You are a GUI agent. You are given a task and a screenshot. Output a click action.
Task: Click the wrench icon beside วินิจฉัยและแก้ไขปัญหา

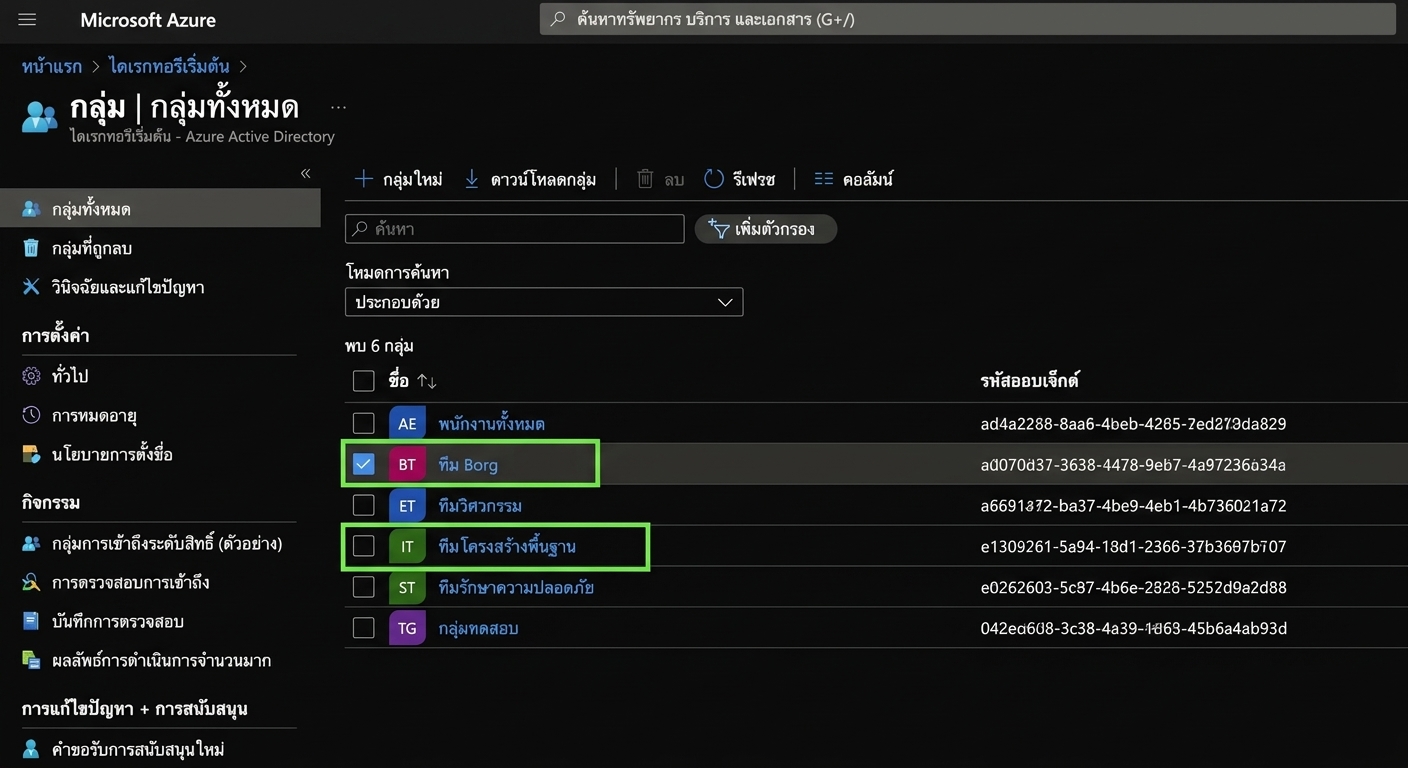tap(32, 287)
